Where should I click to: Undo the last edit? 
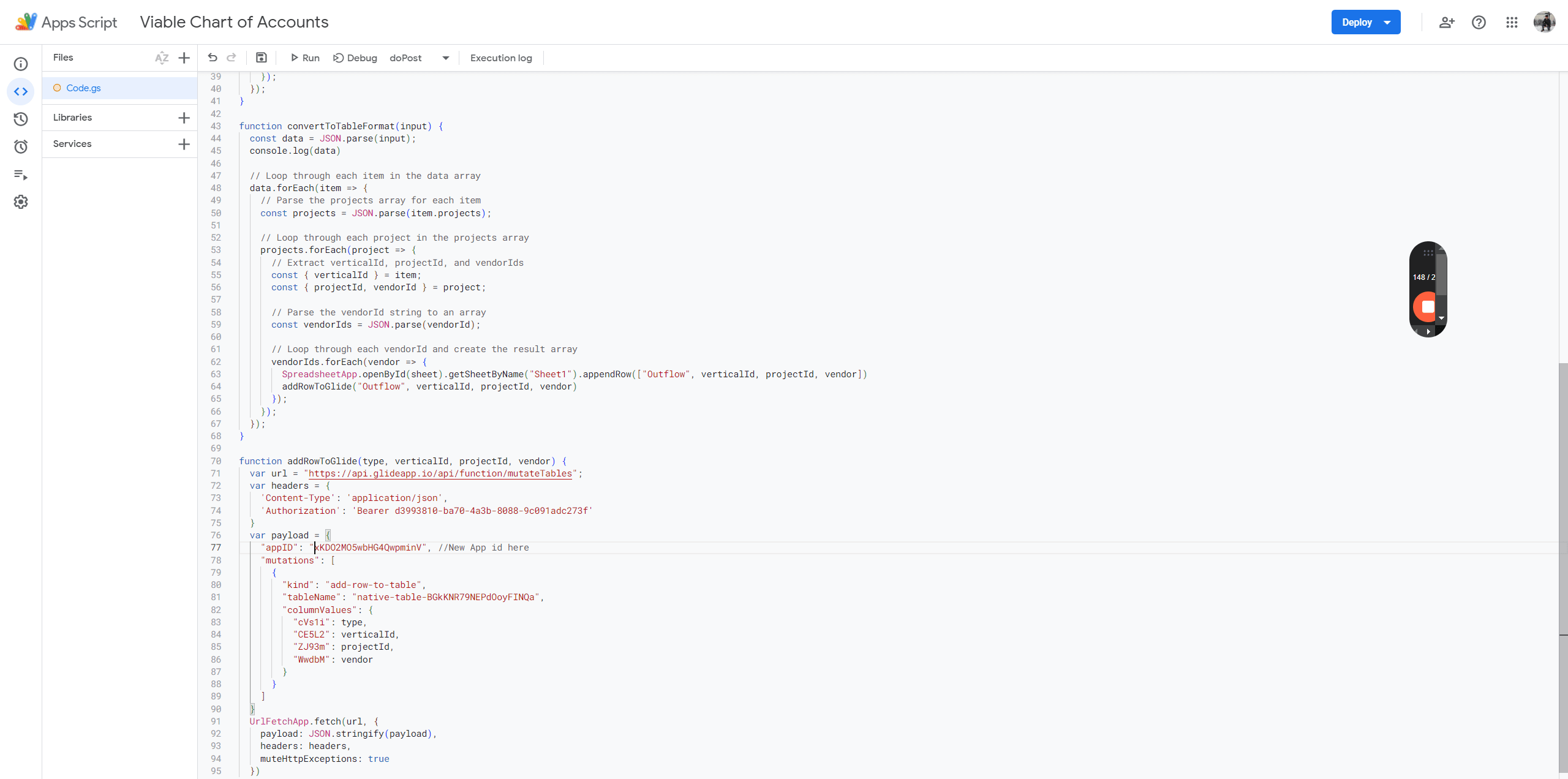point(213,58)
